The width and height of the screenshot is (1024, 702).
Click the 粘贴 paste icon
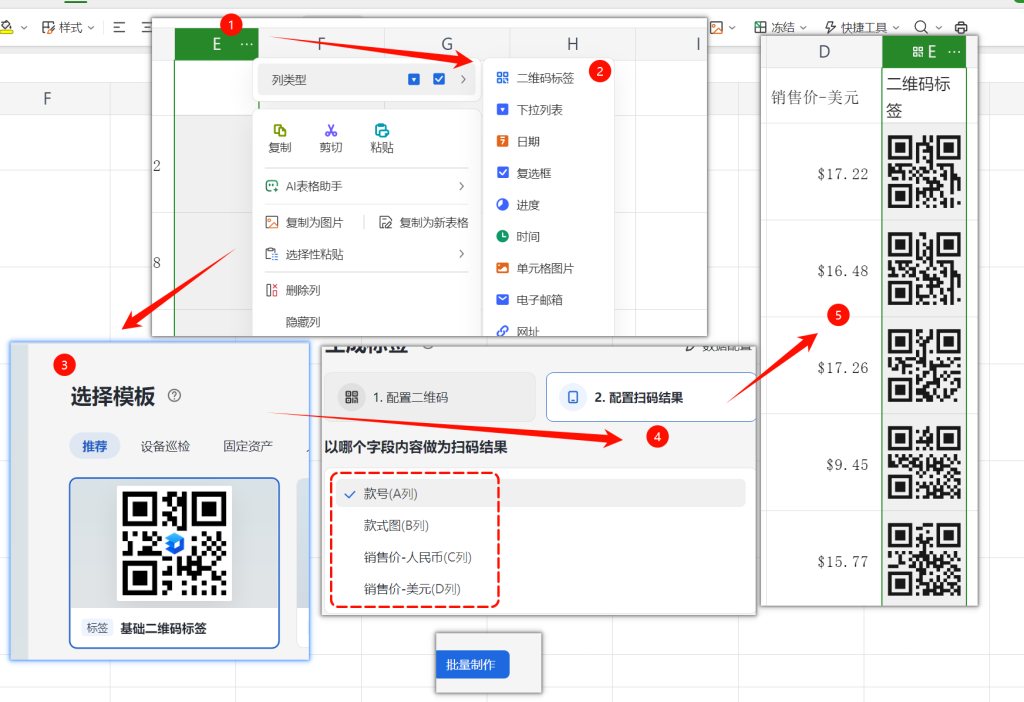[382, 131]
